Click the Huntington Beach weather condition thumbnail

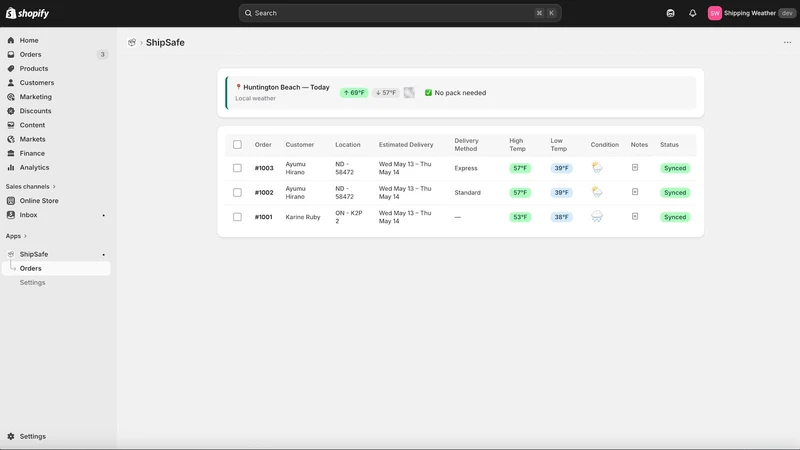409,92
